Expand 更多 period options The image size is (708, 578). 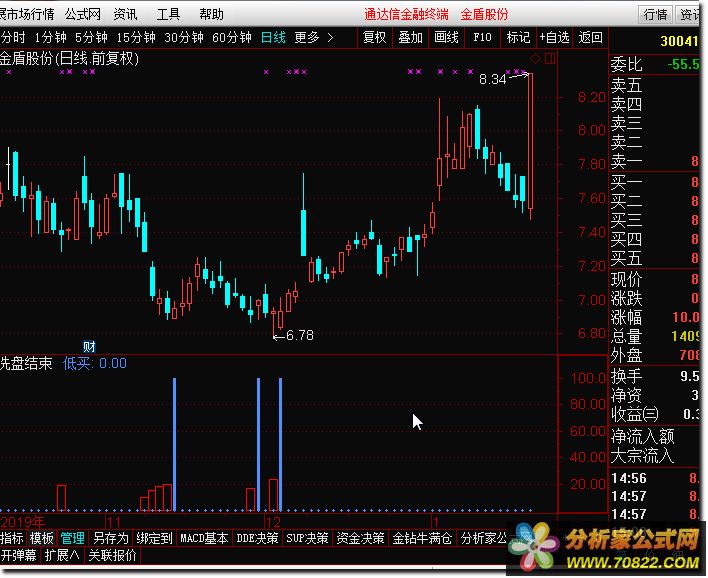(x=313, y=37)
